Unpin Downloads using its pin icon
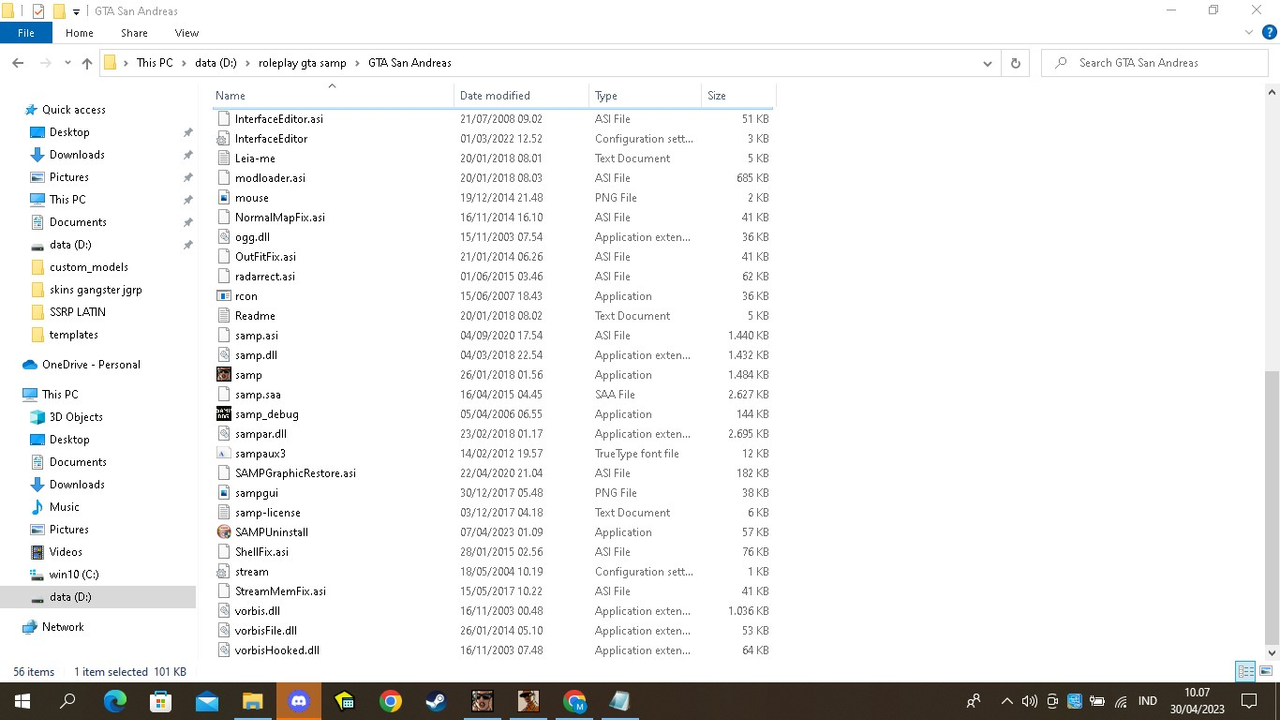 tap(187, 155)
